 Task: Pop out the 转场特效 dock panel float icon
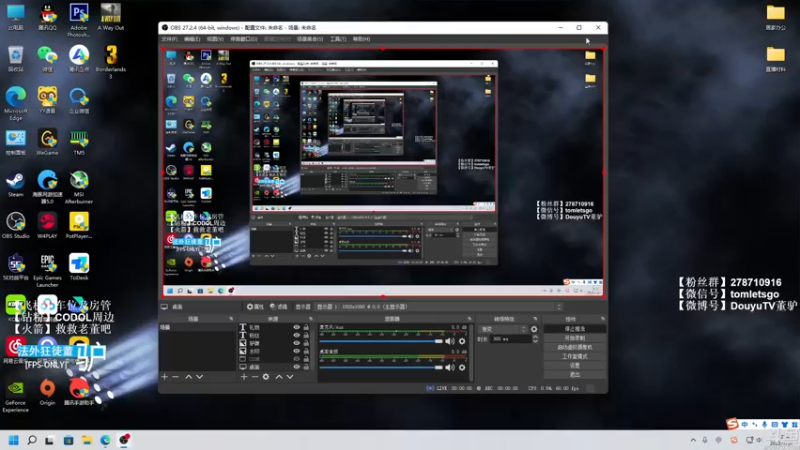pyautogui.click(x=535, y=319)
